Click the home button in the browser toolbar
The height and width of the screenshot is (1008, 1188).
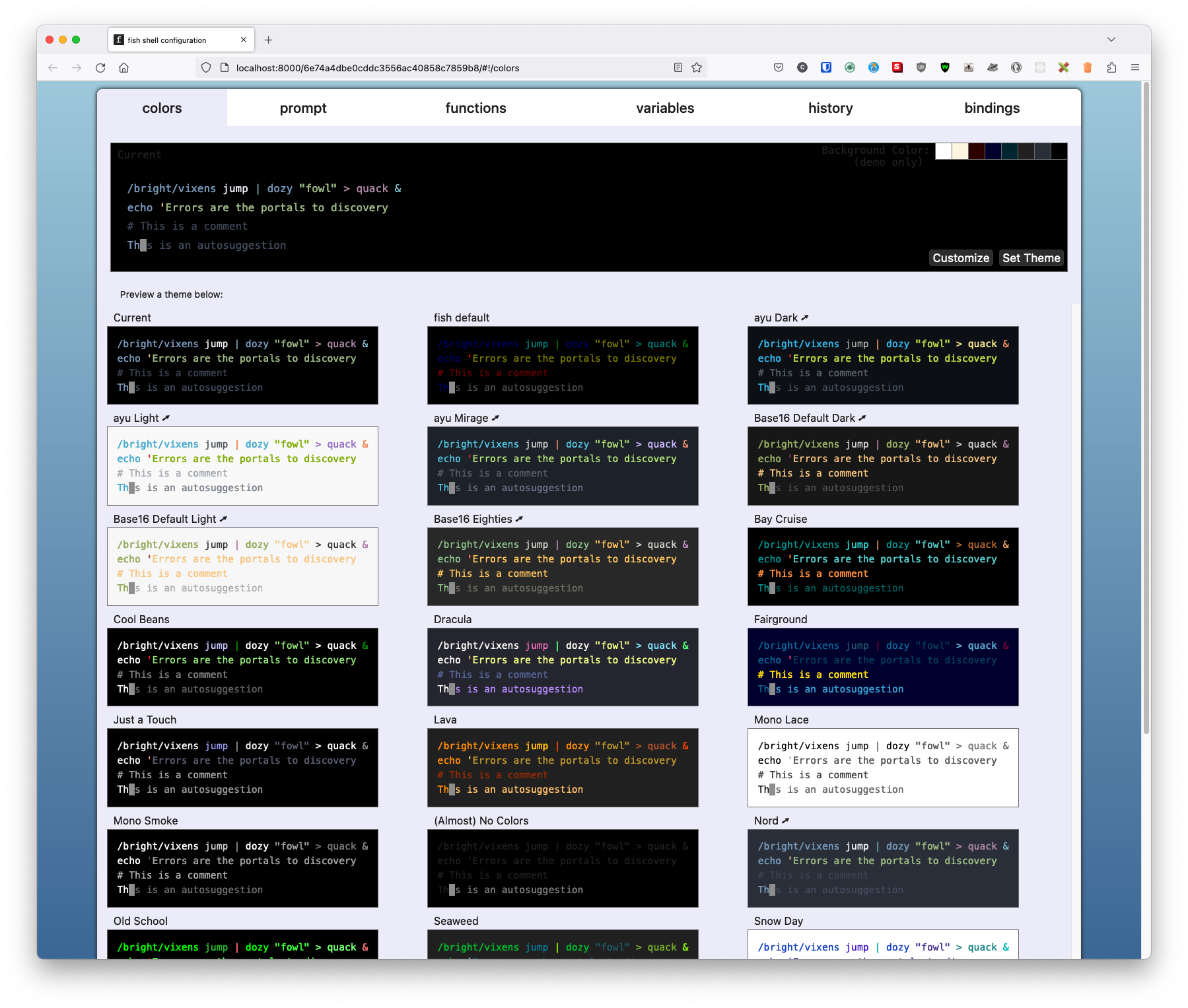click(123, 67)
